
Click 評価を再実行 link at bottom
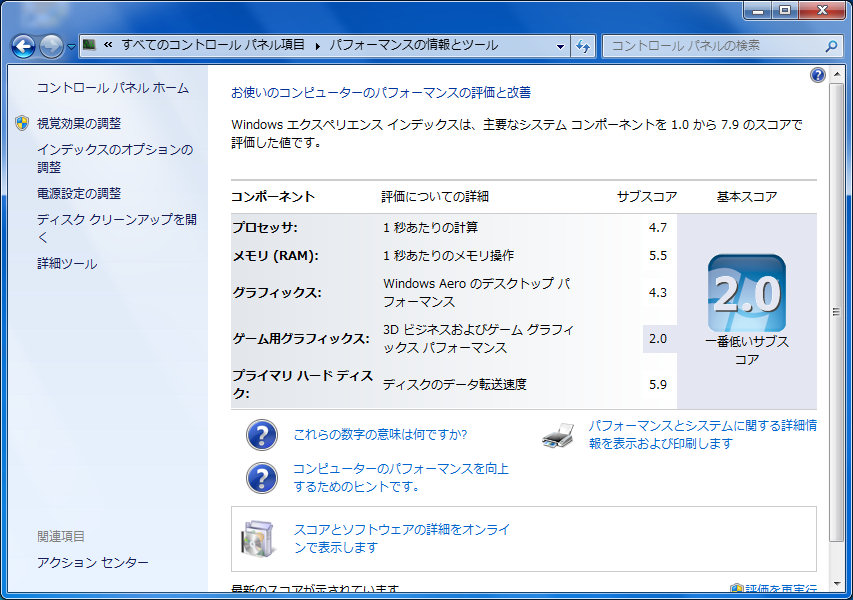coord(781,588)
